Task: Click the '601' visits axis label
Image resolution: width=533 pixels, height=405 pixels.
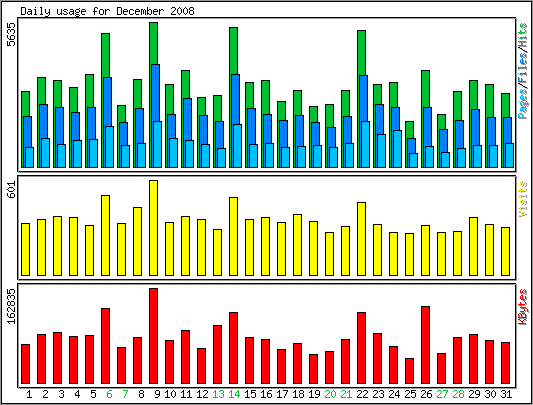Action: 12,189
